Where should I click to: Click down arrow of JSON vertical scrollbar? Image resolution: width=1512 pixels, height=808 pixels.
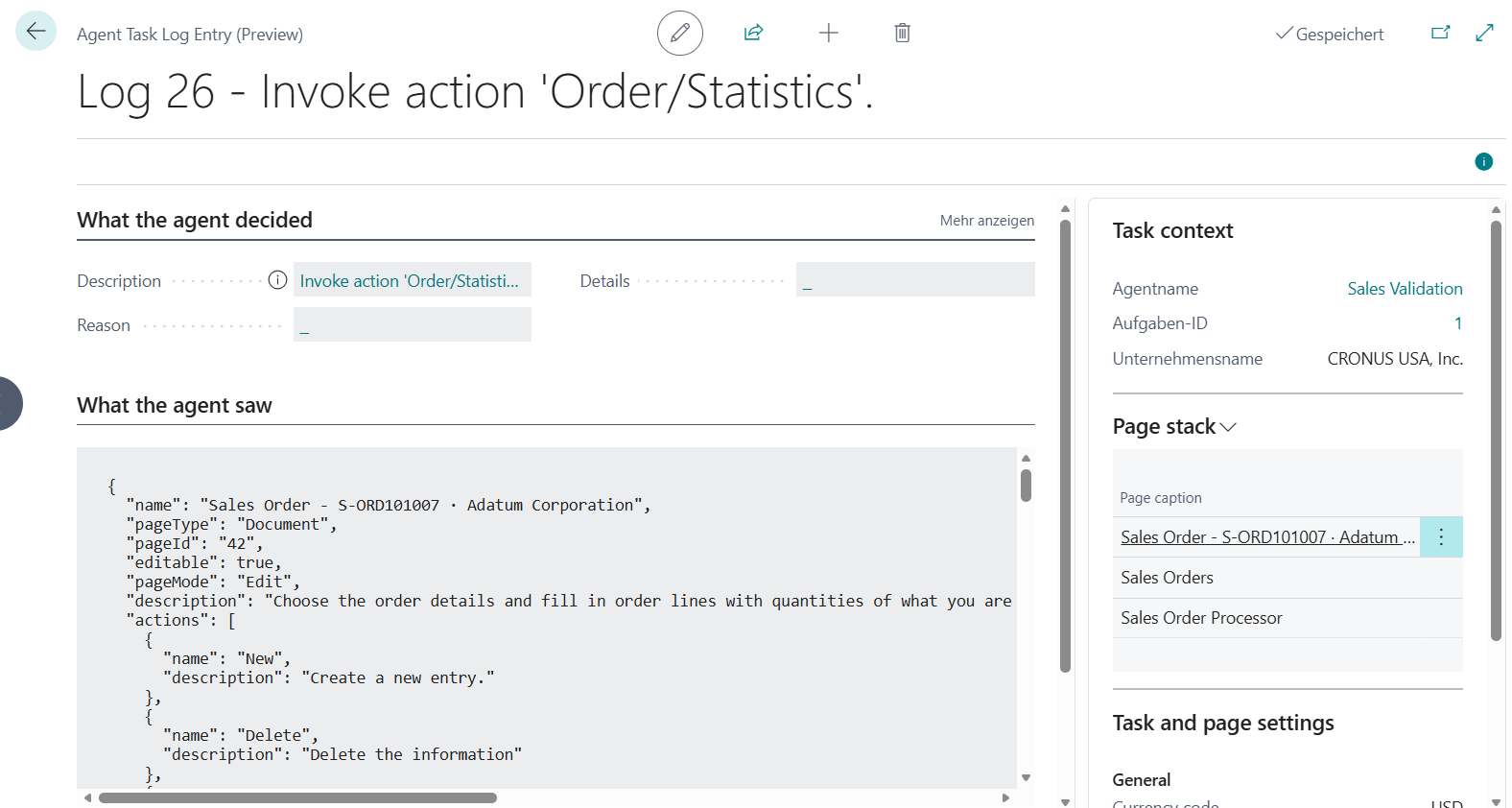pos(1026,778)
